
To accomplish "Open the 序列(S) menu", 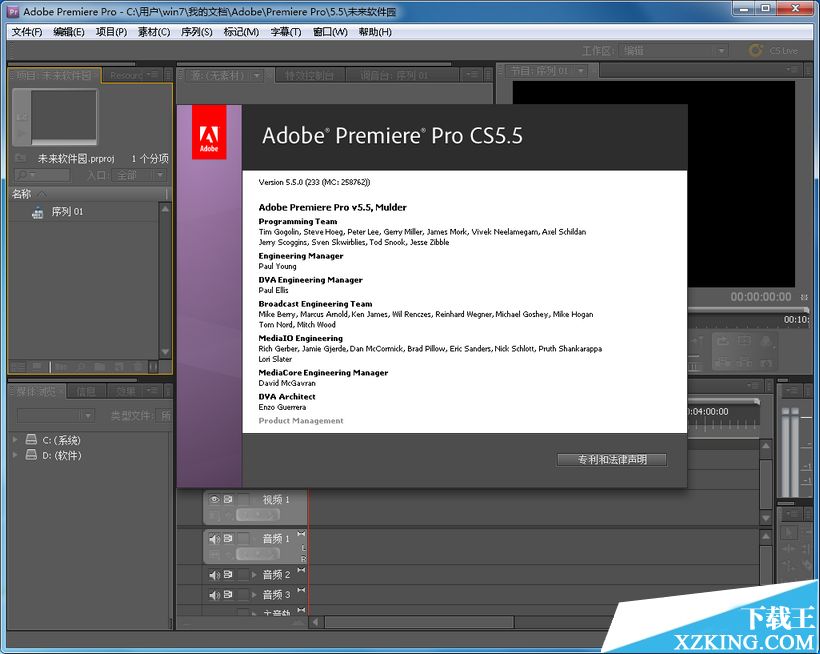I will 197,32.
